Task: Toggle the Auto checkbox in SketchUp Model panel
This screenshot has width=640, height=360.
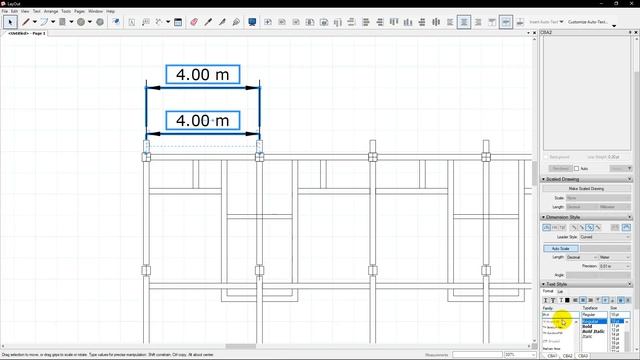Action: (577, 169)
